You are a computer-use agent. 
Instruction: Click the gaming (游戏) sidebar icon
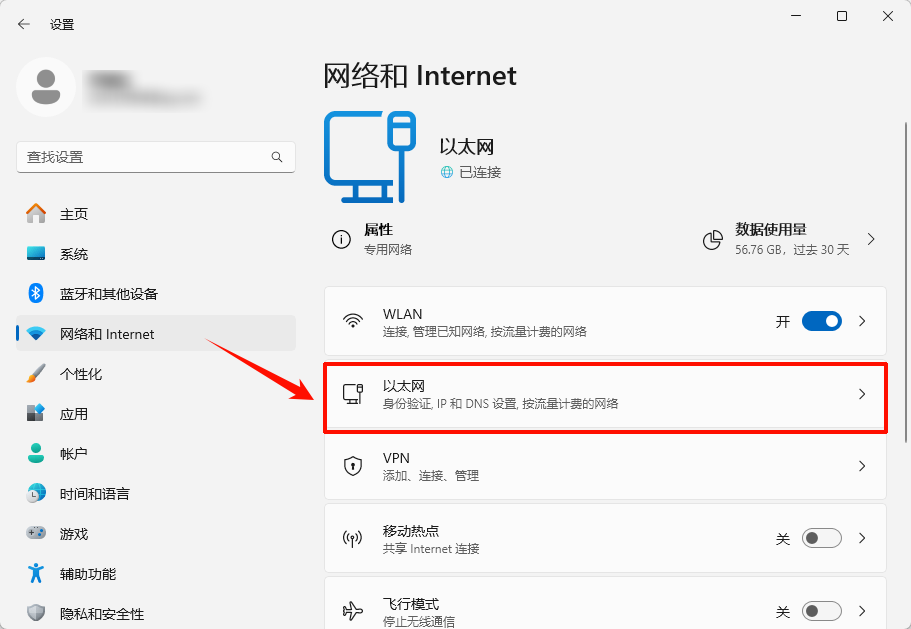[x=37, y=533]
